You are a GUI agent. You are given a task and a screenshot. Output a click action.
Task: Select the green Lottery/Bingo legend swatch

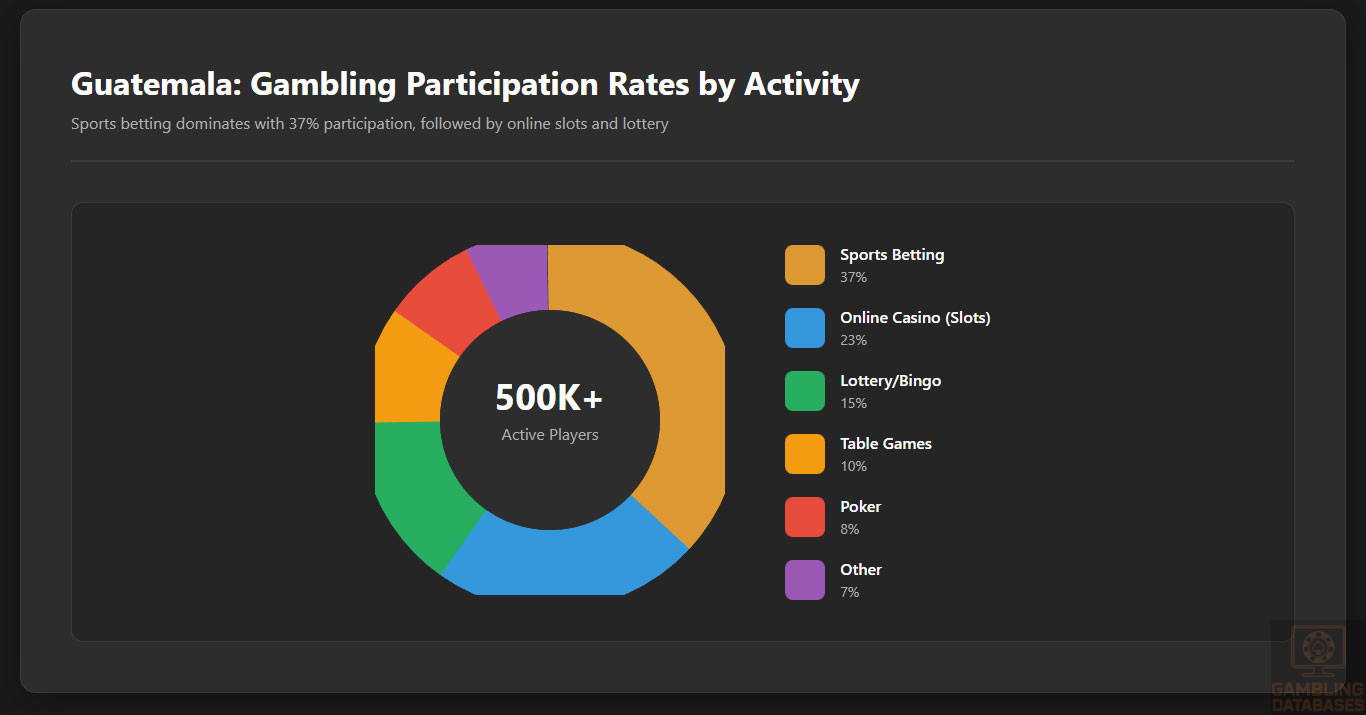point(804,391)
